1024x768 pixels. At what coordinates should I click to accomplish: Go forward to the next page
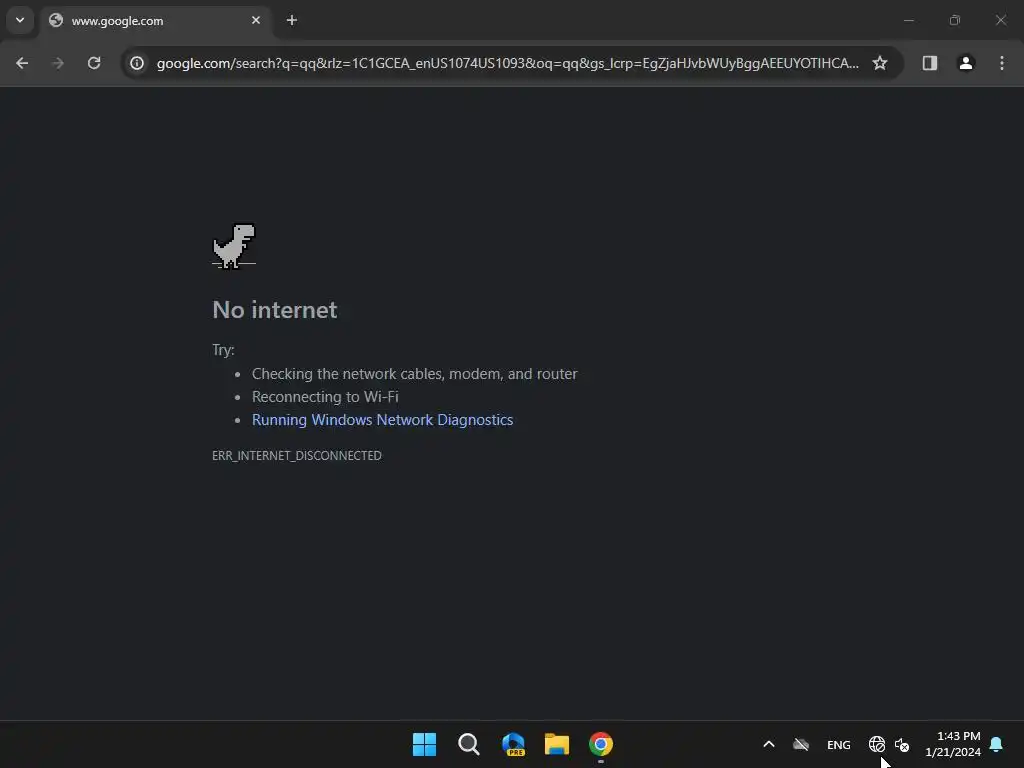tap(58, 63)
